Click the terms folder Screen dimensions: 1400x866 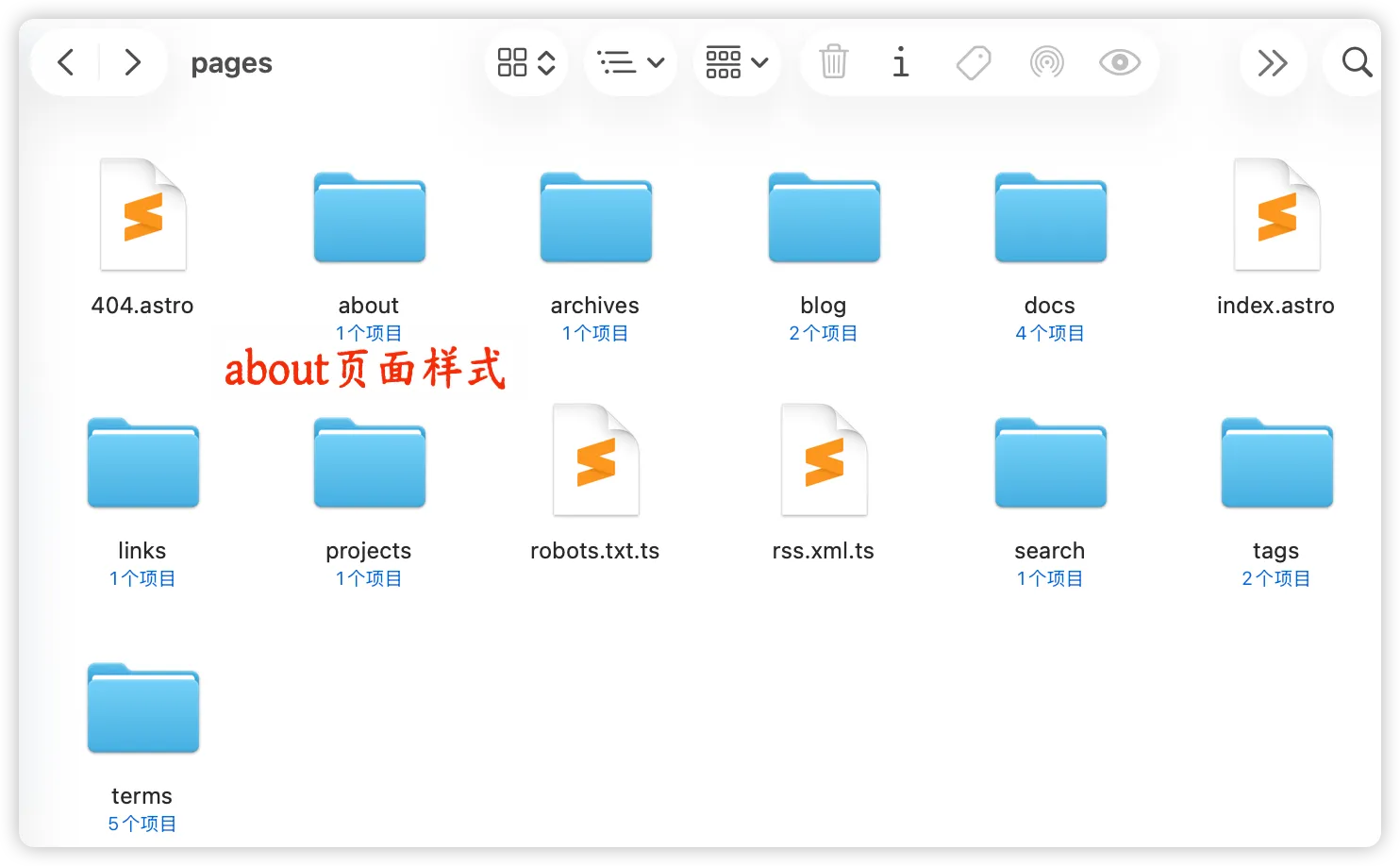[x=142, y=709]
